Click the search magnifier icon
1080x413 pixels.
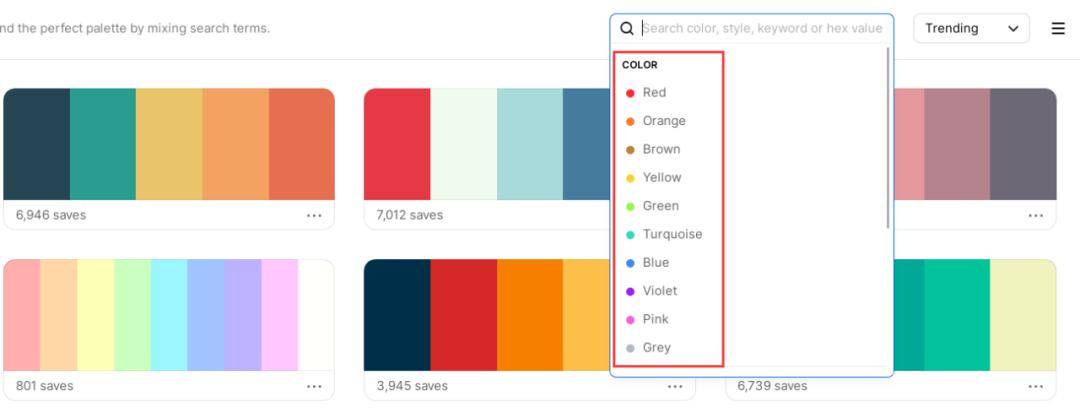[x=626, y=28]
